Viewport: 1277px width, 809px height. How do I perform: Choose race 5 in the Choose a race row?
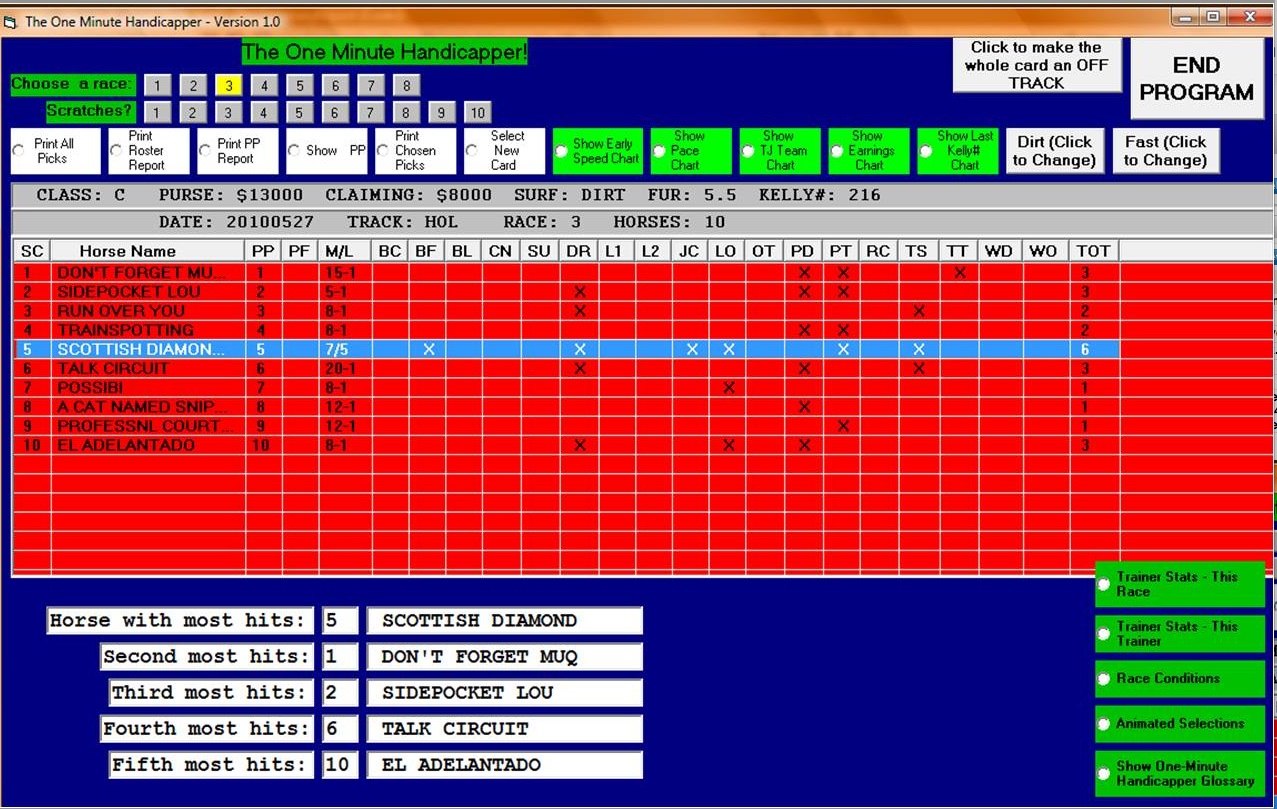tap(299, 85)
